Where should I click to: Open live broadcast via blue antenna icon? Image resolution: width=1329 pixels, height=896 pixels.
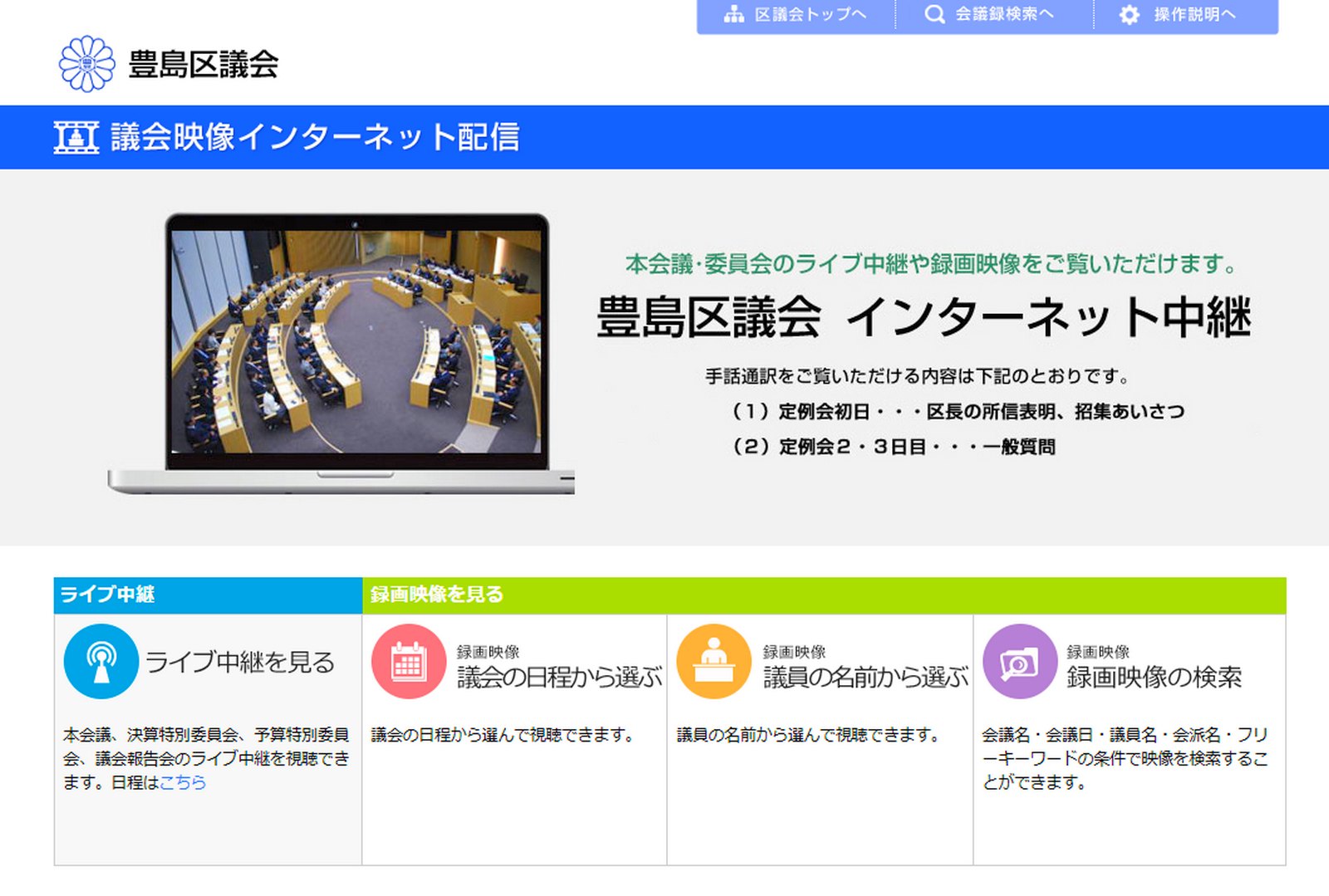point(101,662)
